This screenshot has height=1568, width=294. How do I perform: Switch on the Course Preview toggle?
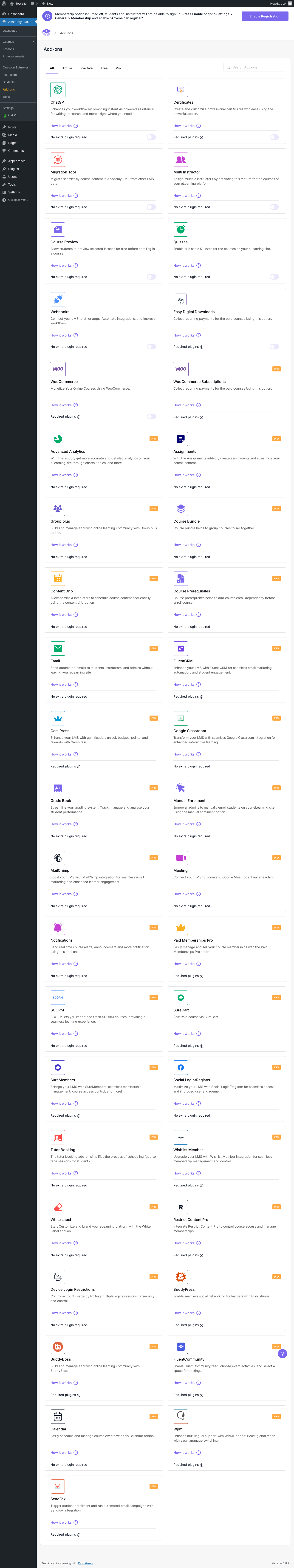(x=151, y=277)
